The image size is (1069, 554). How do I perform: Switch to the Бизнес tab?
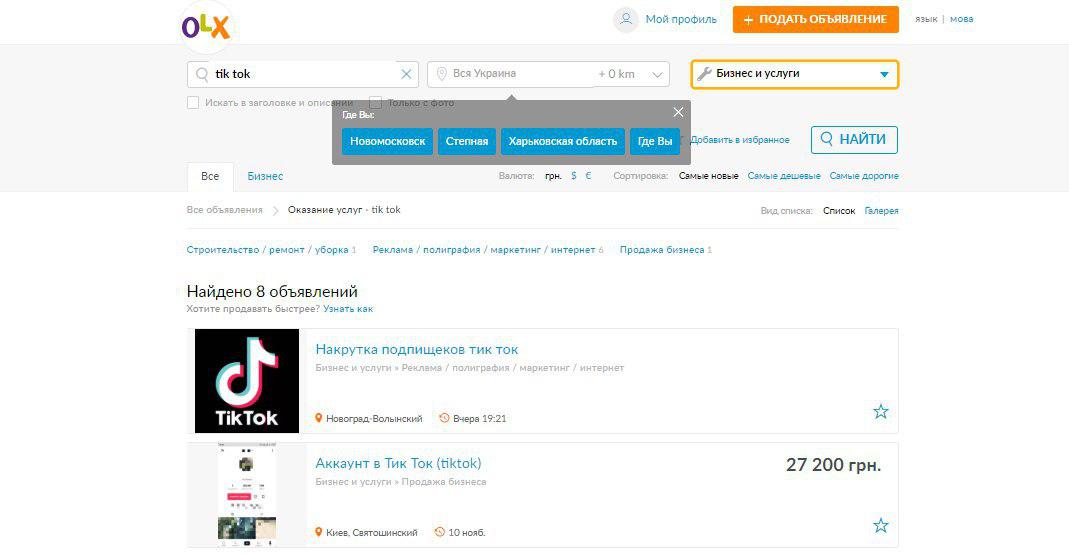tap(265, 176)
